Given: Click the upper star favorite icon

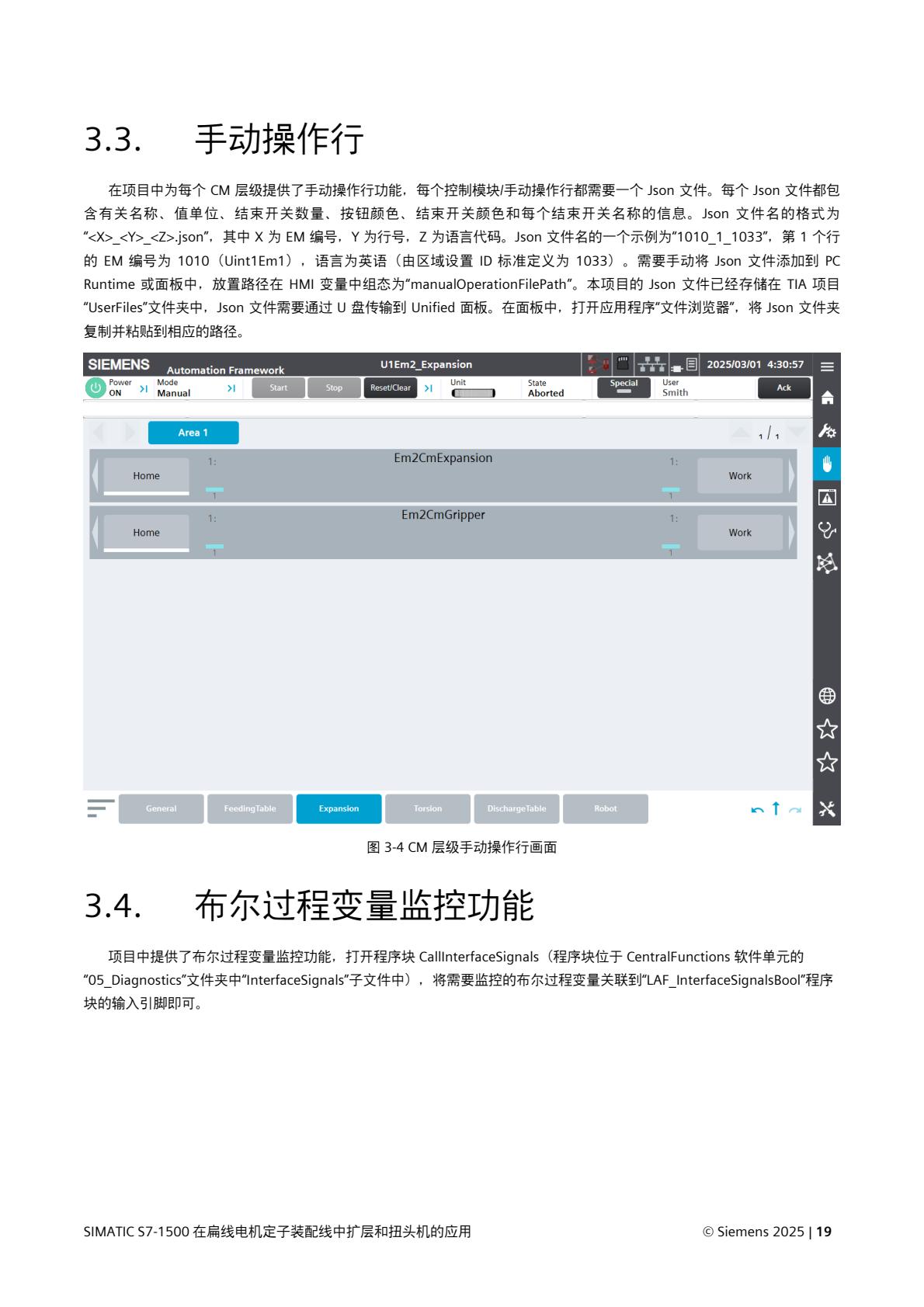Looking at the screenshot, I should pyautogui.click(x=827, y=729).
